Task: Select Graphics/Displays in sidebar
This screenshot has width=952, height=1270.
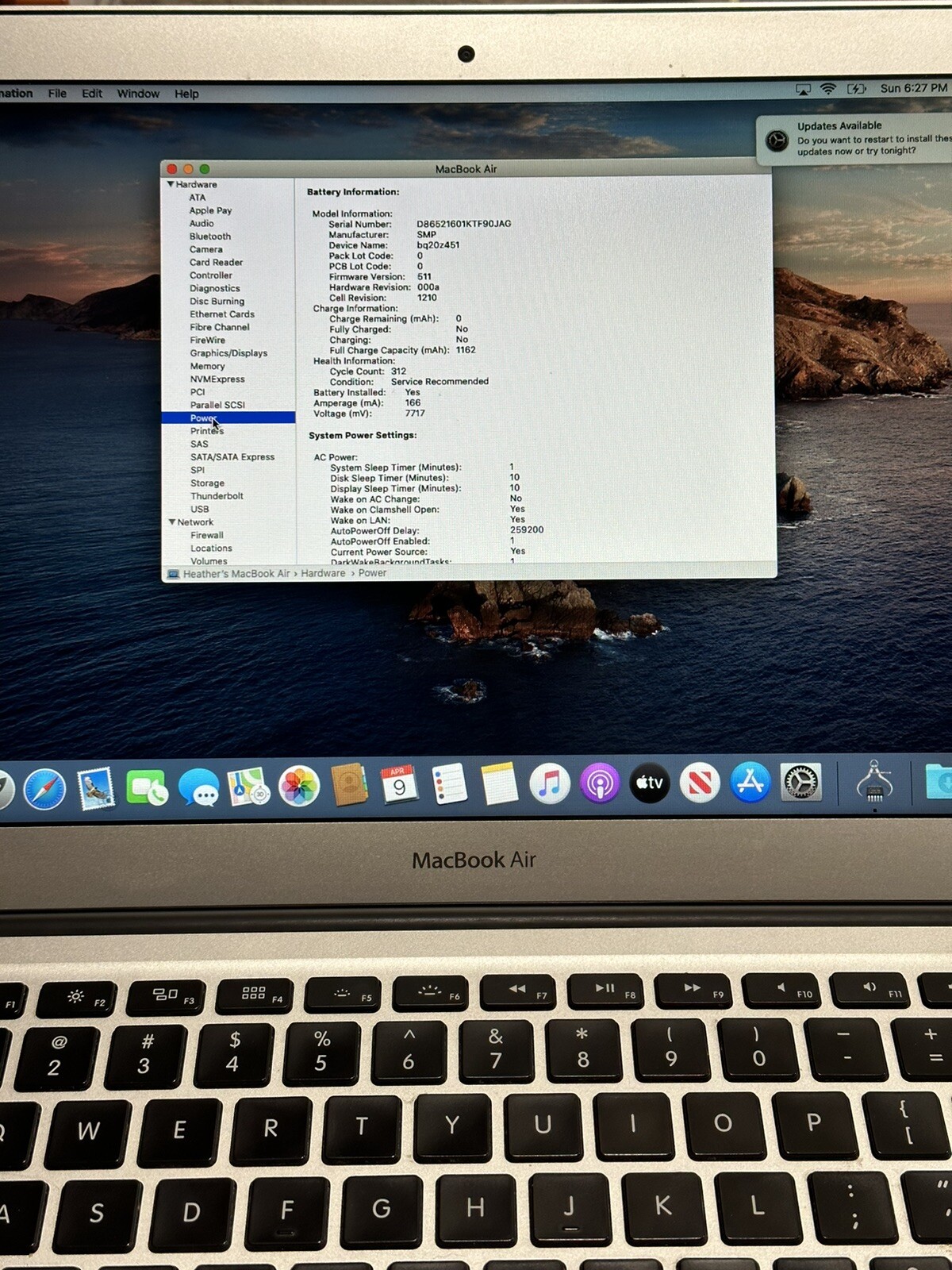Action: point(228,353)
